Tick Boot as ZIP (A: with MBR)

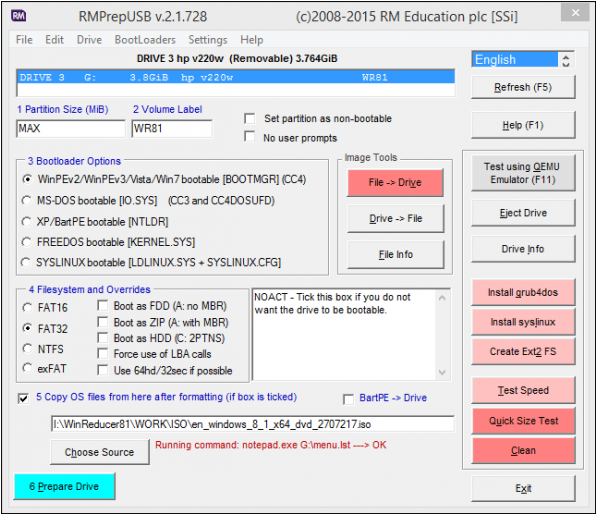pos(102,322)
